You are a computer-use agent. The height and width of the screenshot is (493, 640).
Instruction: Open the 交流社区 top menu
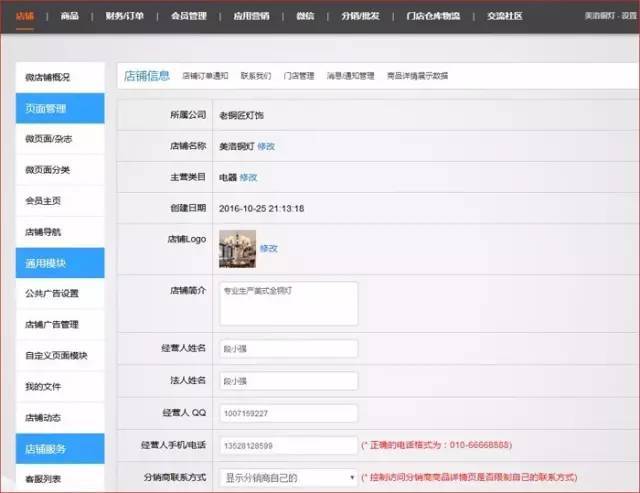tap(504, 16)
